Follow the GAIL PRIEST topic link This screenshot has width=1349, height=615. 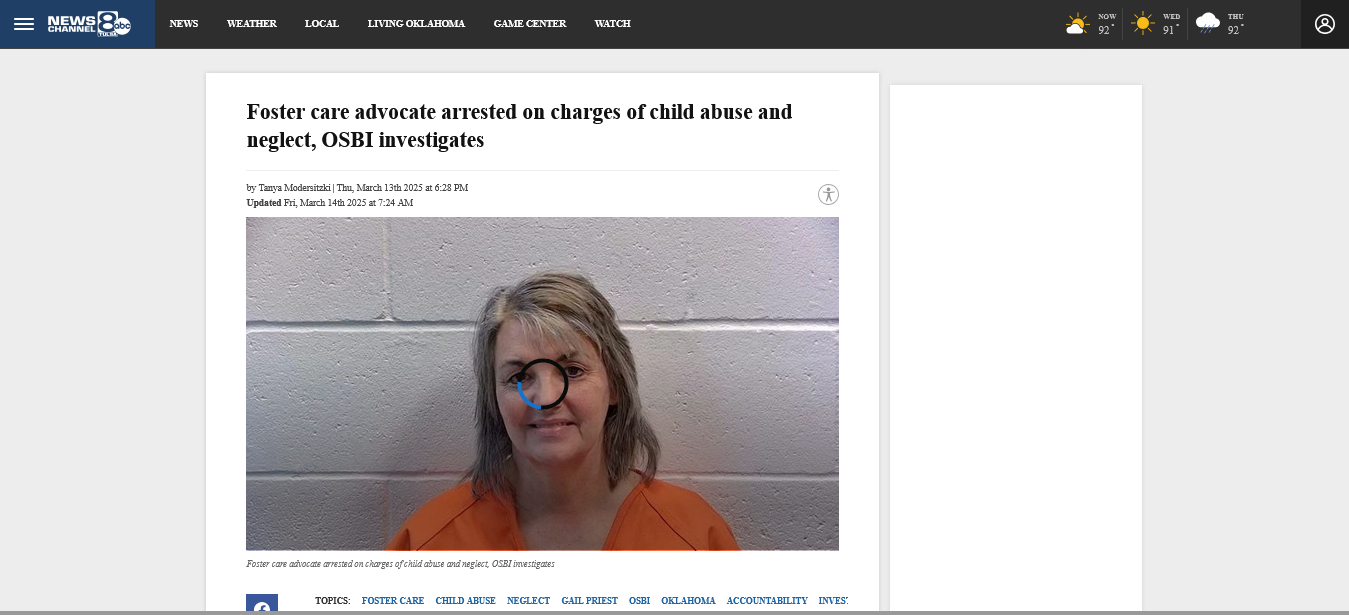589,601
